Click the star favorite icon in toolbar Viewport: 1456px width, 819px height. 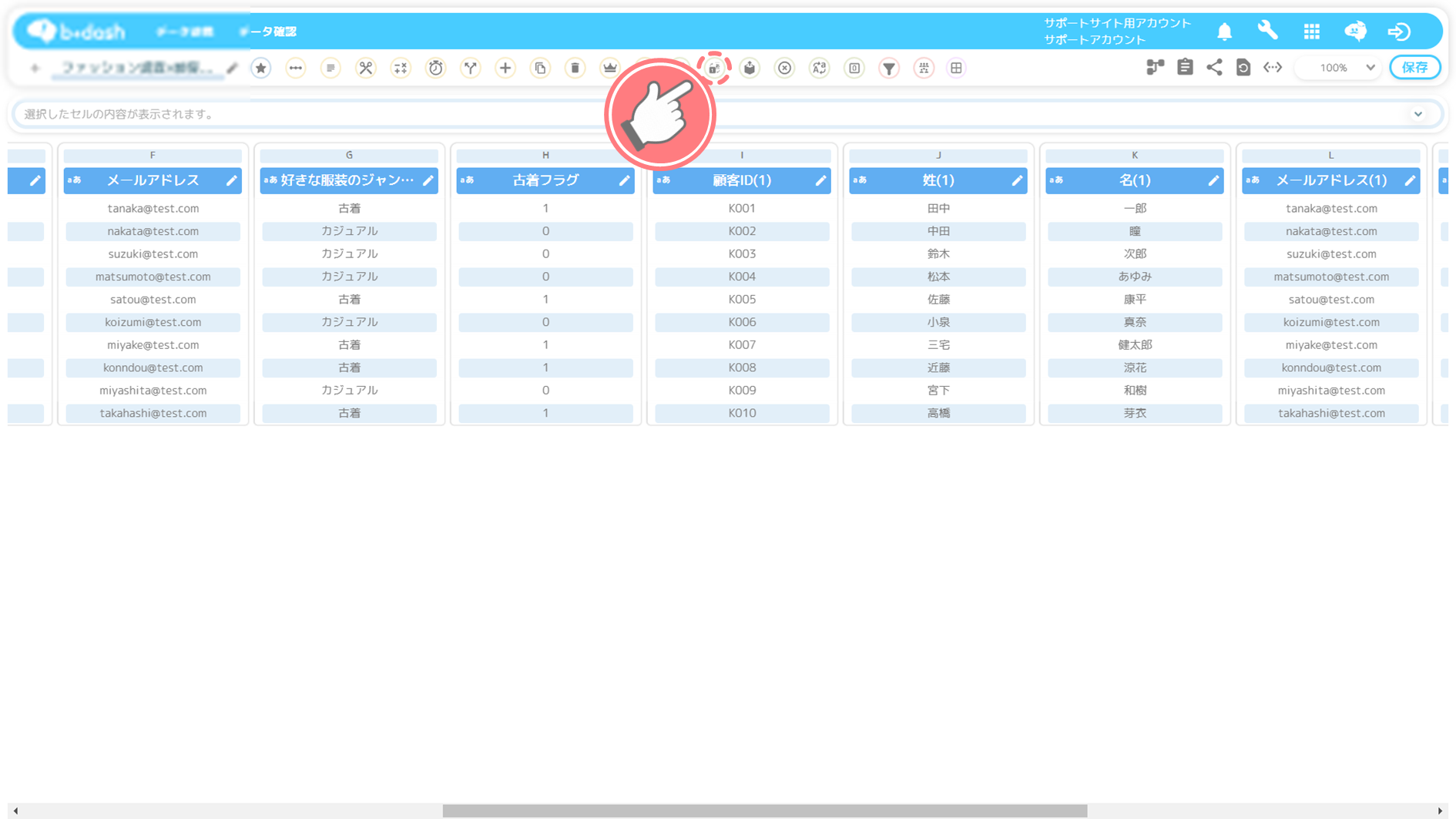261,68
